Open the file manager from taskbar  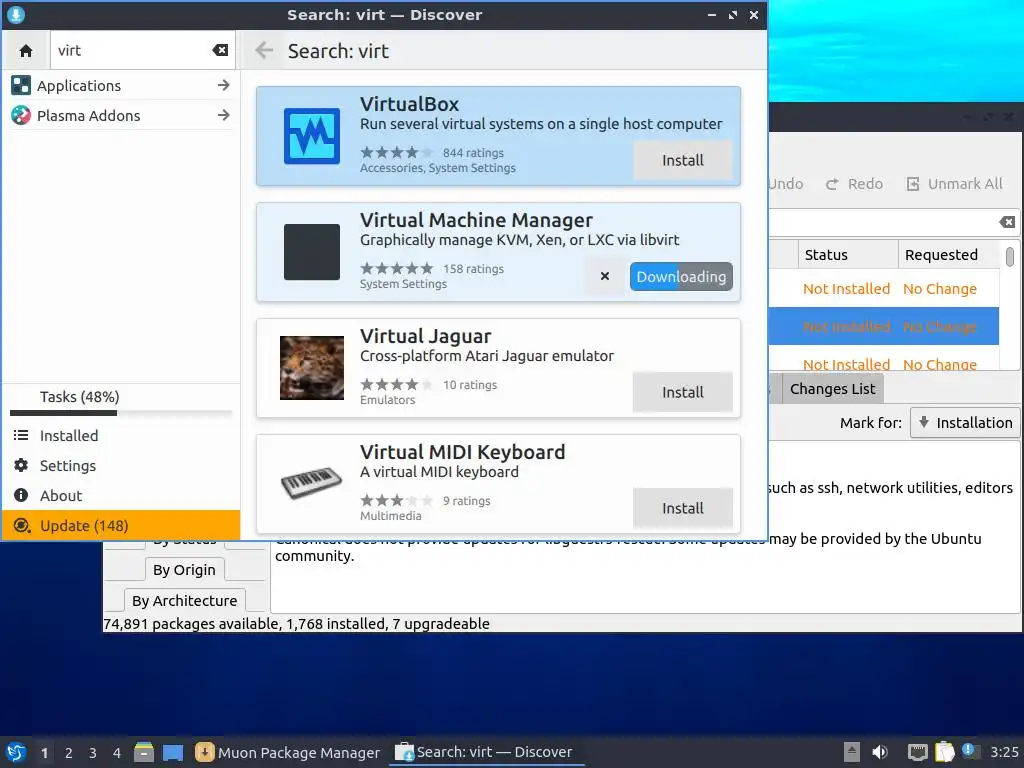[144, 752]
